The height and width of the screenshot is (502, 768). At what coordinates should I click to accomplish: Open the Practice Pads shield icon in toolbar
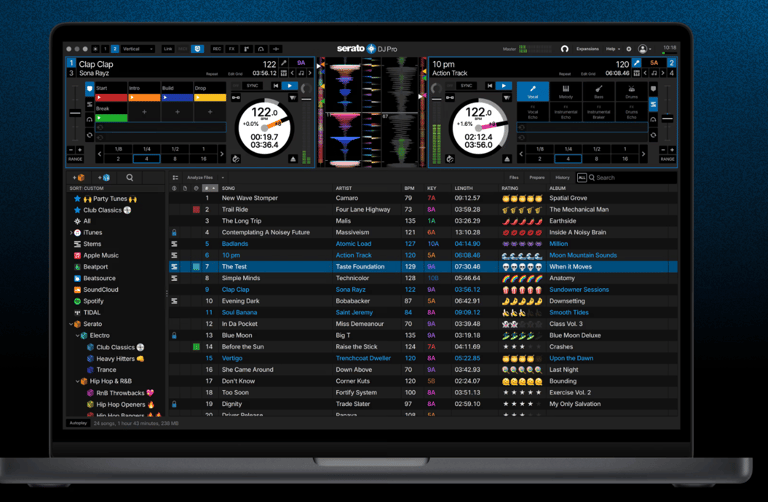point(197,49)
